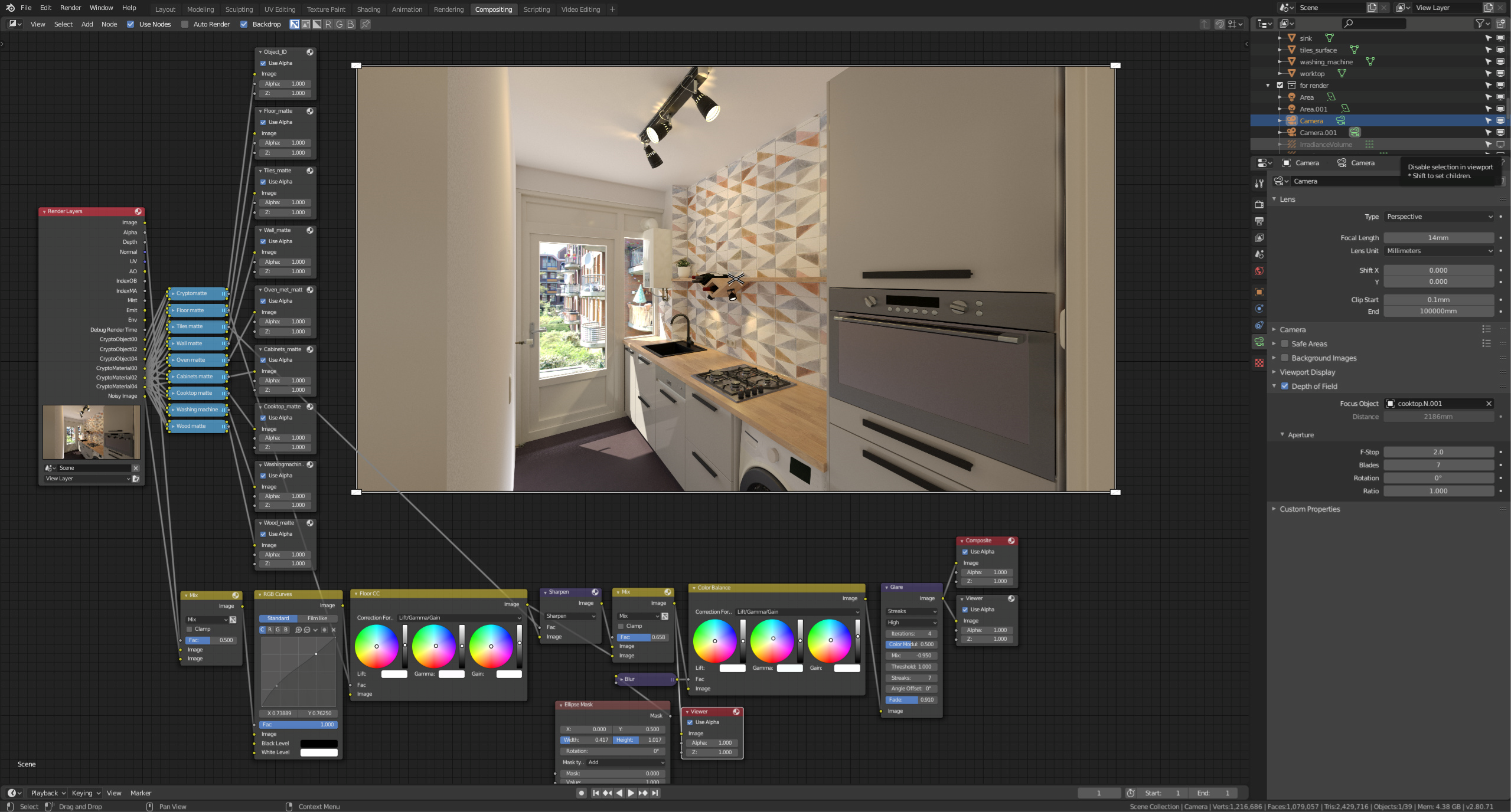This screenshot has height=812, width=1511.
Task: Expand the Custom Properties panel
Action: pos(1309,509)
